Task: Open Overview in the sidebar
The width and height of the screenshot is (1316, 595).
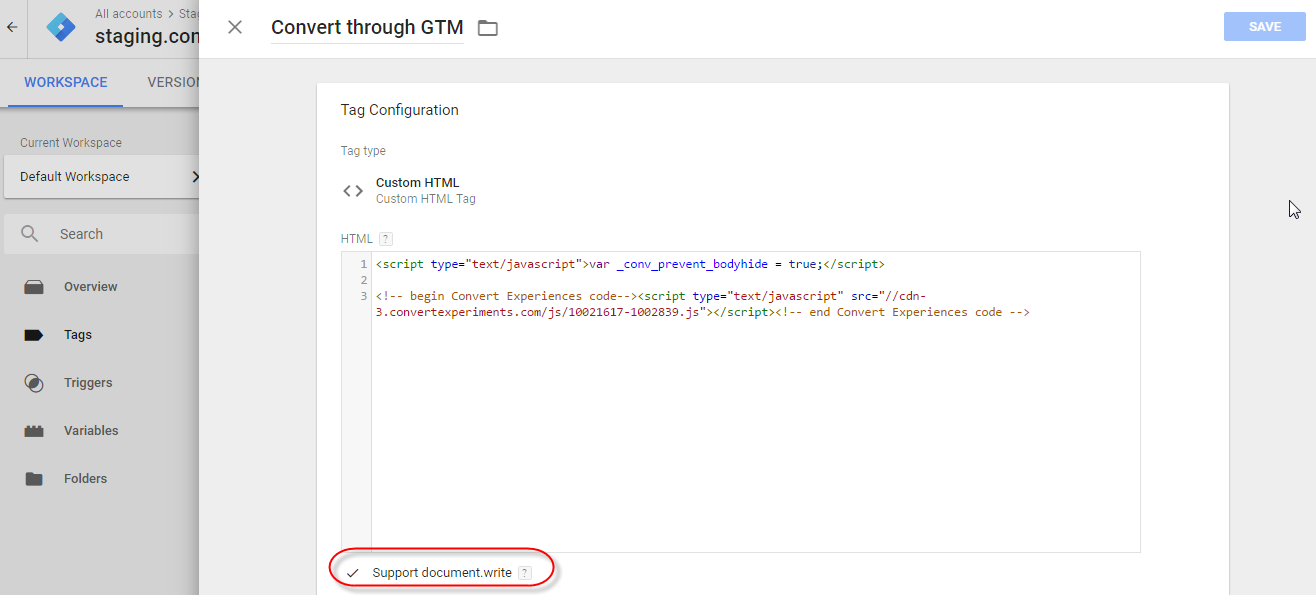Action: (90, 287)
